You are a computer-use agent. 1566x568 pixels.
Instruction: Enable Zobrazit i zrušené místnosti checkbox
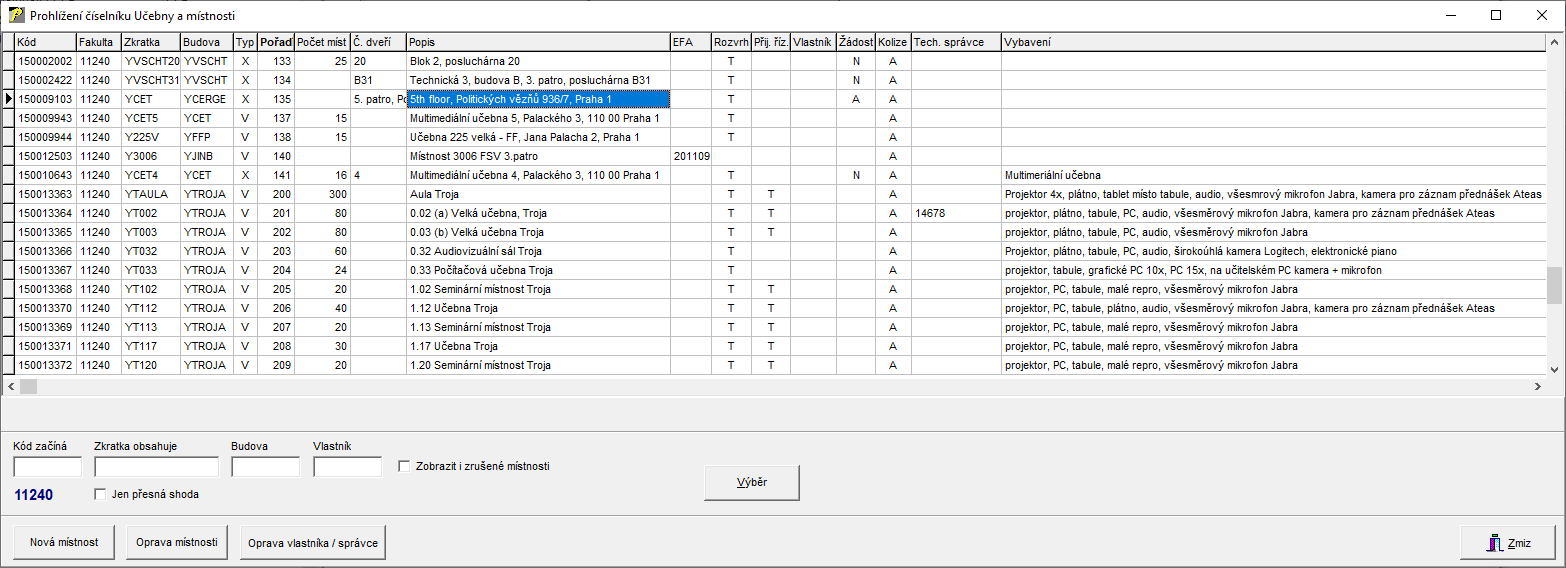(404, 466)
